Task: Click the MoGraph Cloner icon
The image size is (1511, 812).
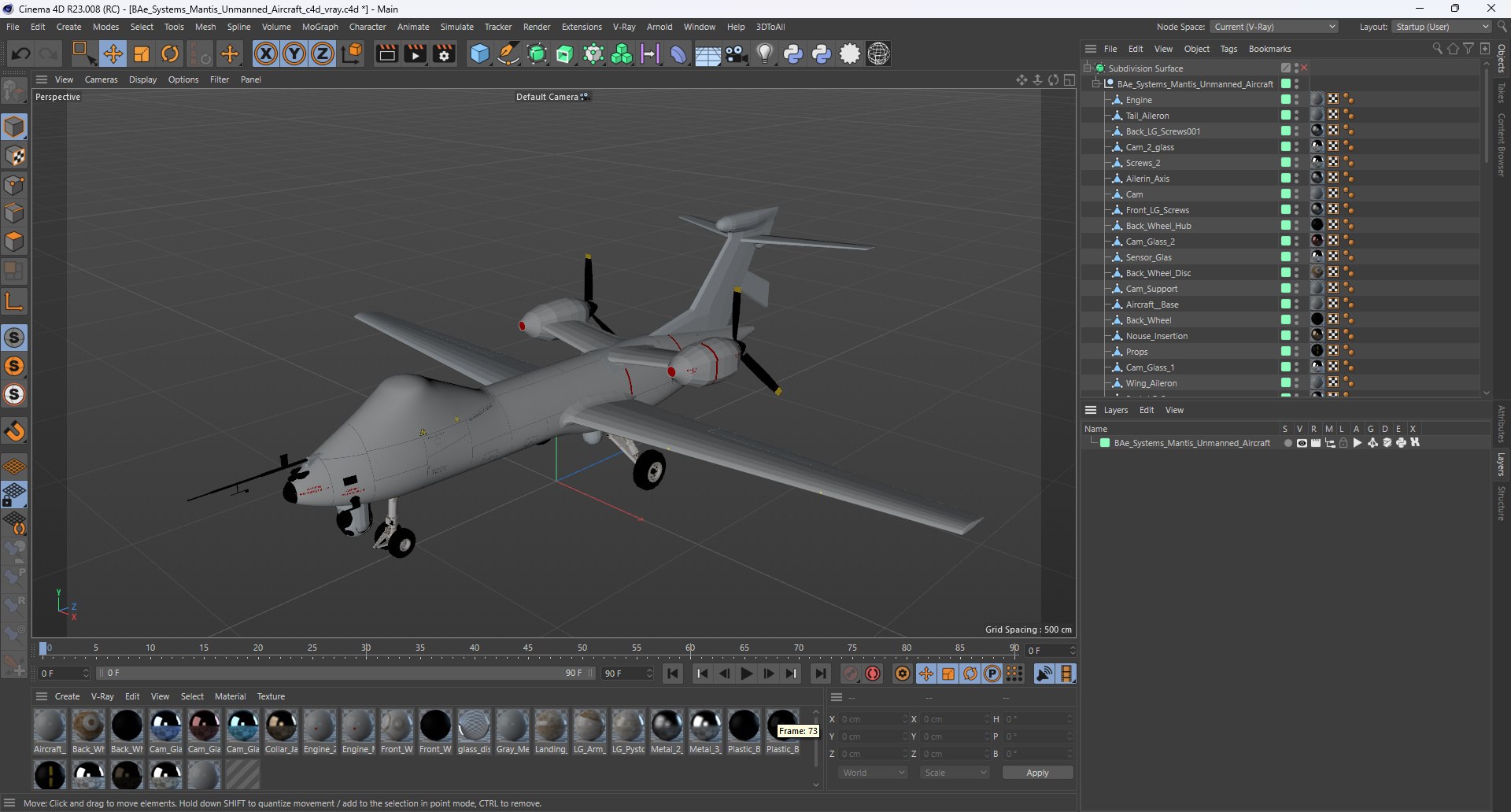Action: [622, 54]
